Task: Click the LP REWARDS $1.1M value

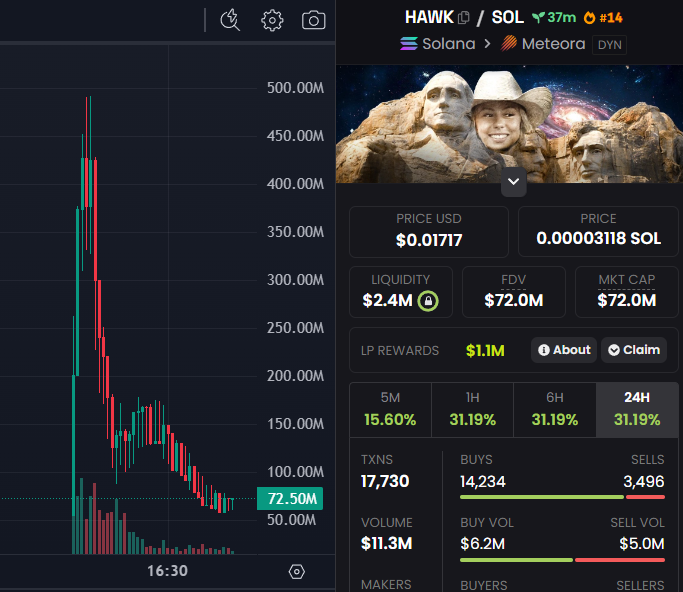Action: tap(485, 350)
